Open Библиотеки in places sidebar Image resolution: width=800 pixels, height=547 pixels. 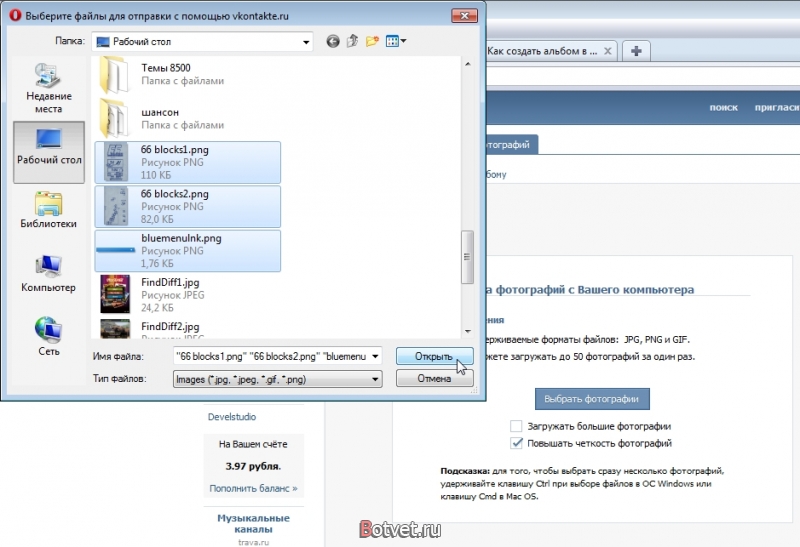(x=48, y=210)
